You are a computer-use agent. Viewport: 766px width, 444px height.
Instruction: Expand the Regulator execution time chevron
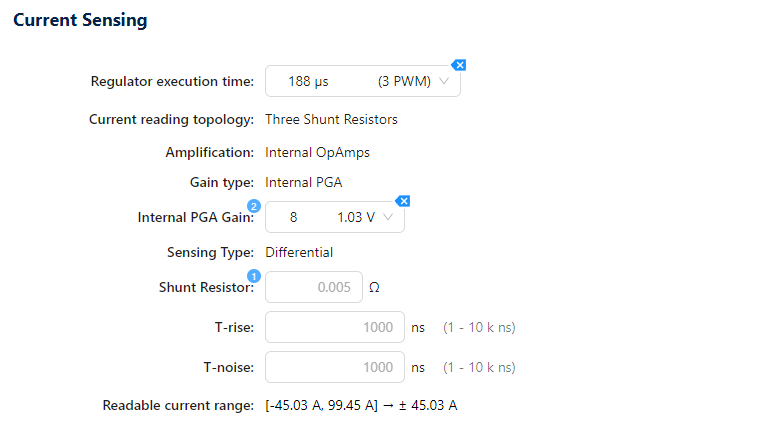point(444,82)
